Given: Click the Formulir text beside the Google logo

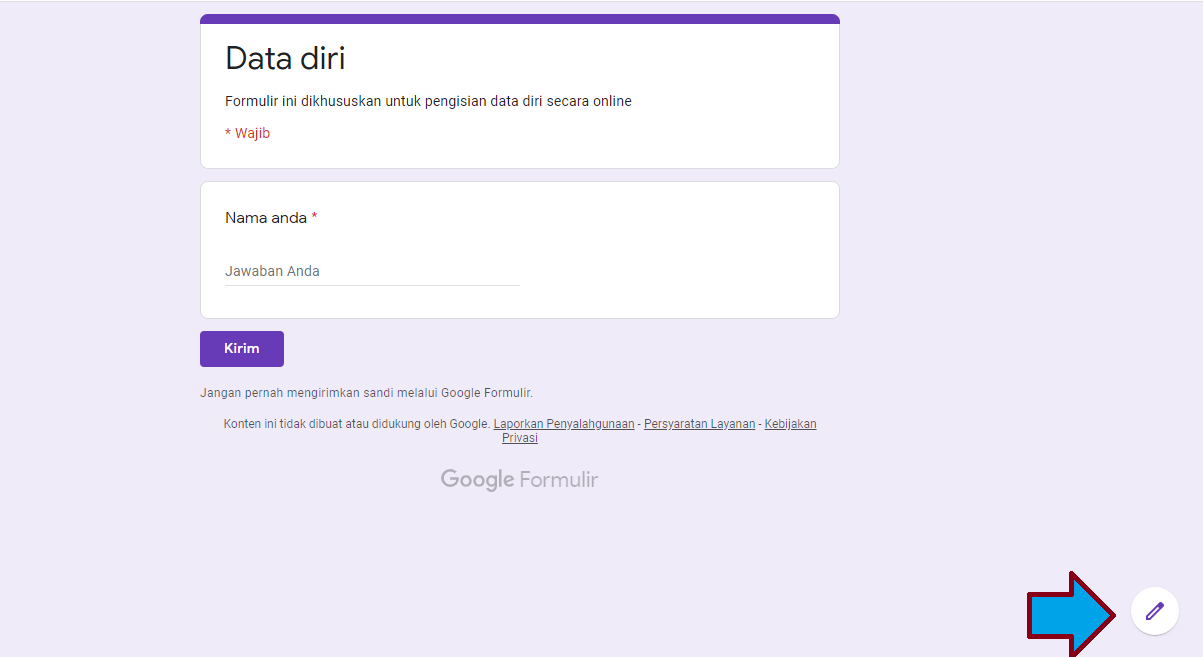Looking at the screenshot, I should click(560, 479).
